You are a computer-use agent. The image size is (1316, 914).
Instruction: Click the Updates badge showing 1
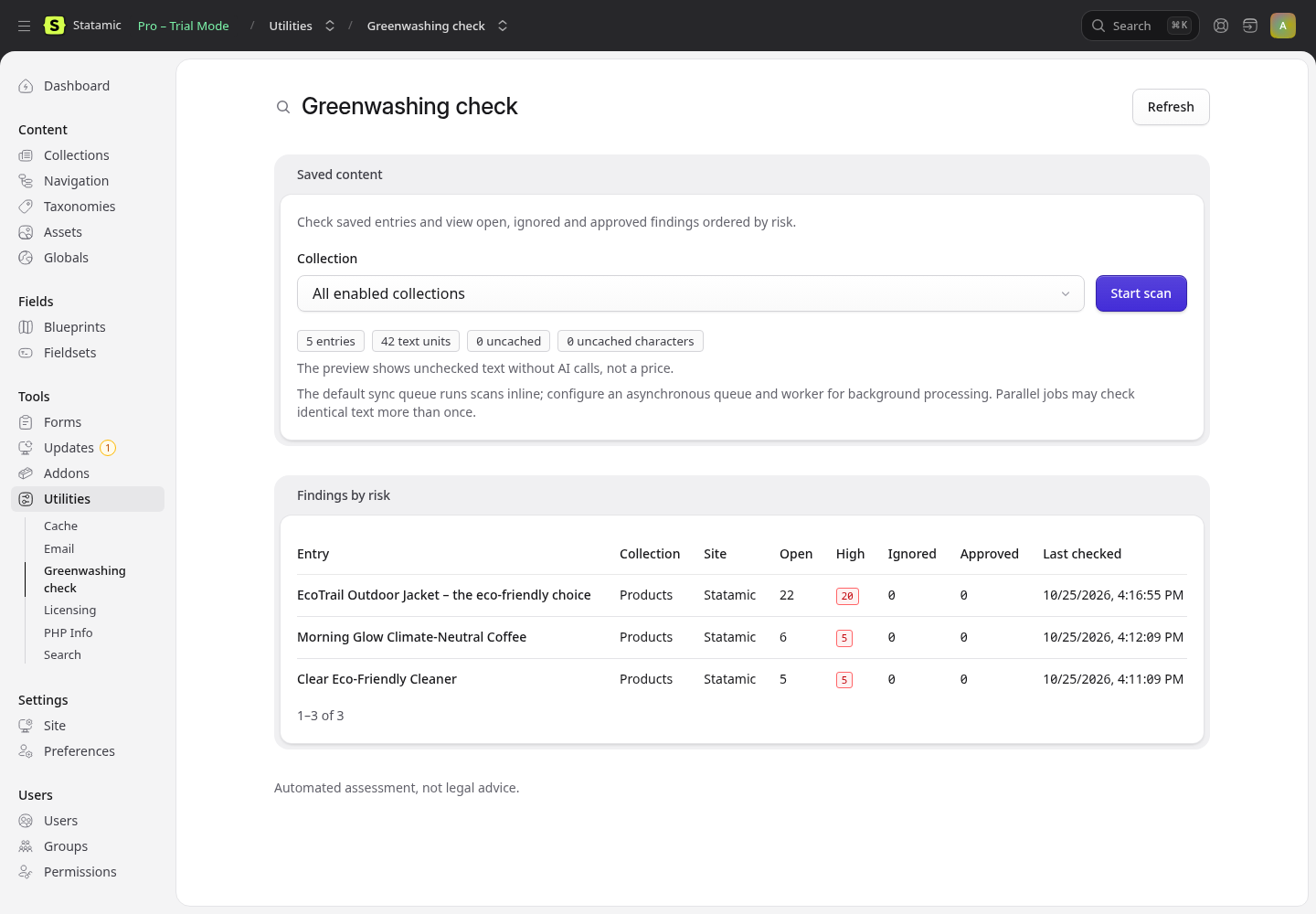(108, 448)
